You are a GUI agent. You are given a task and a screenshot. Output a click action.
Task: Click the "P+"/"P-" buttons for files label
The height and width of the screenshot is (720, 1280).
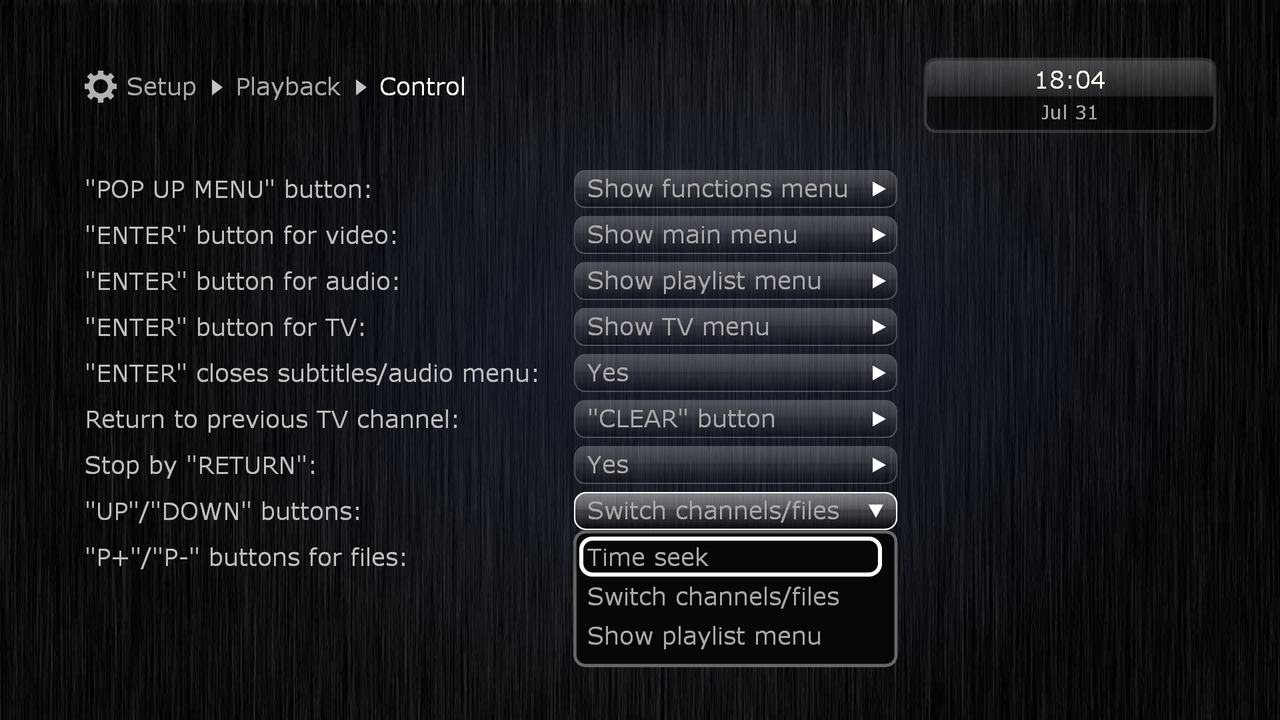point(246,557)
